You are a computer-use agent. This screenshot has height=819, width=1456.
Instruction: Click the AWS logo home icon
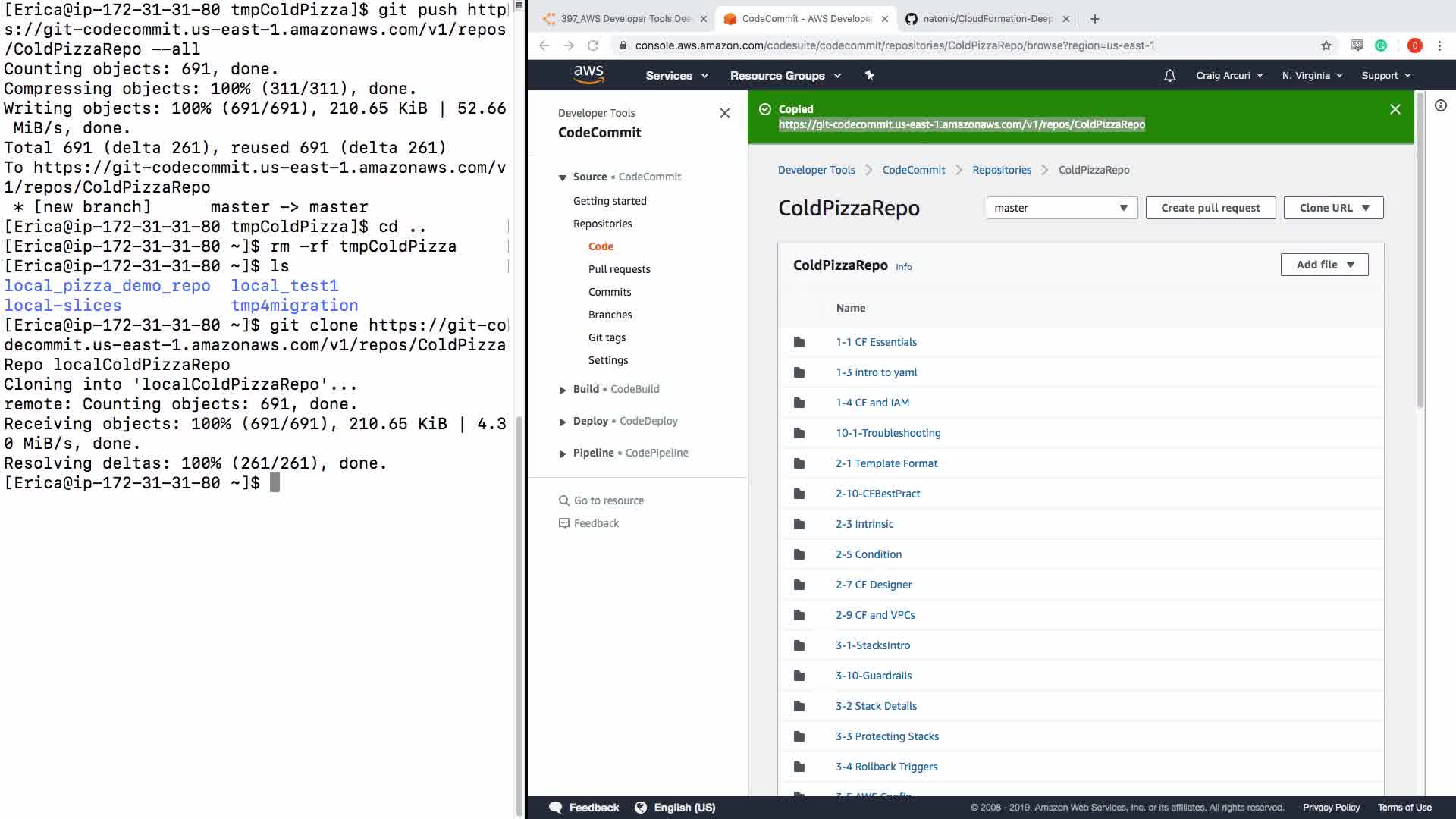point(588,74)
